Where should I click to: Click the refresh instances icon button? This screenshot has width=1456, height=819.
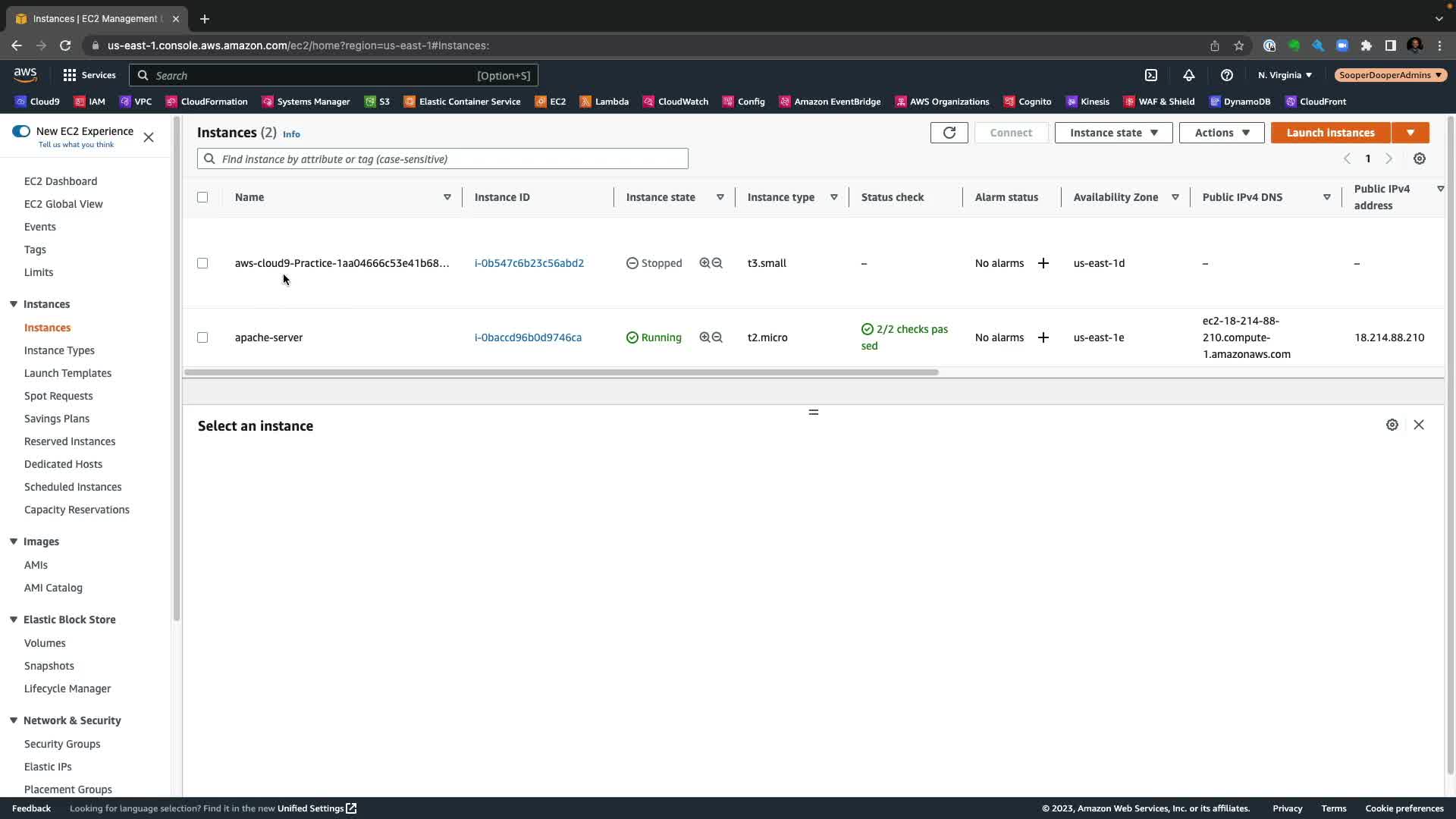tap(949, 133)
